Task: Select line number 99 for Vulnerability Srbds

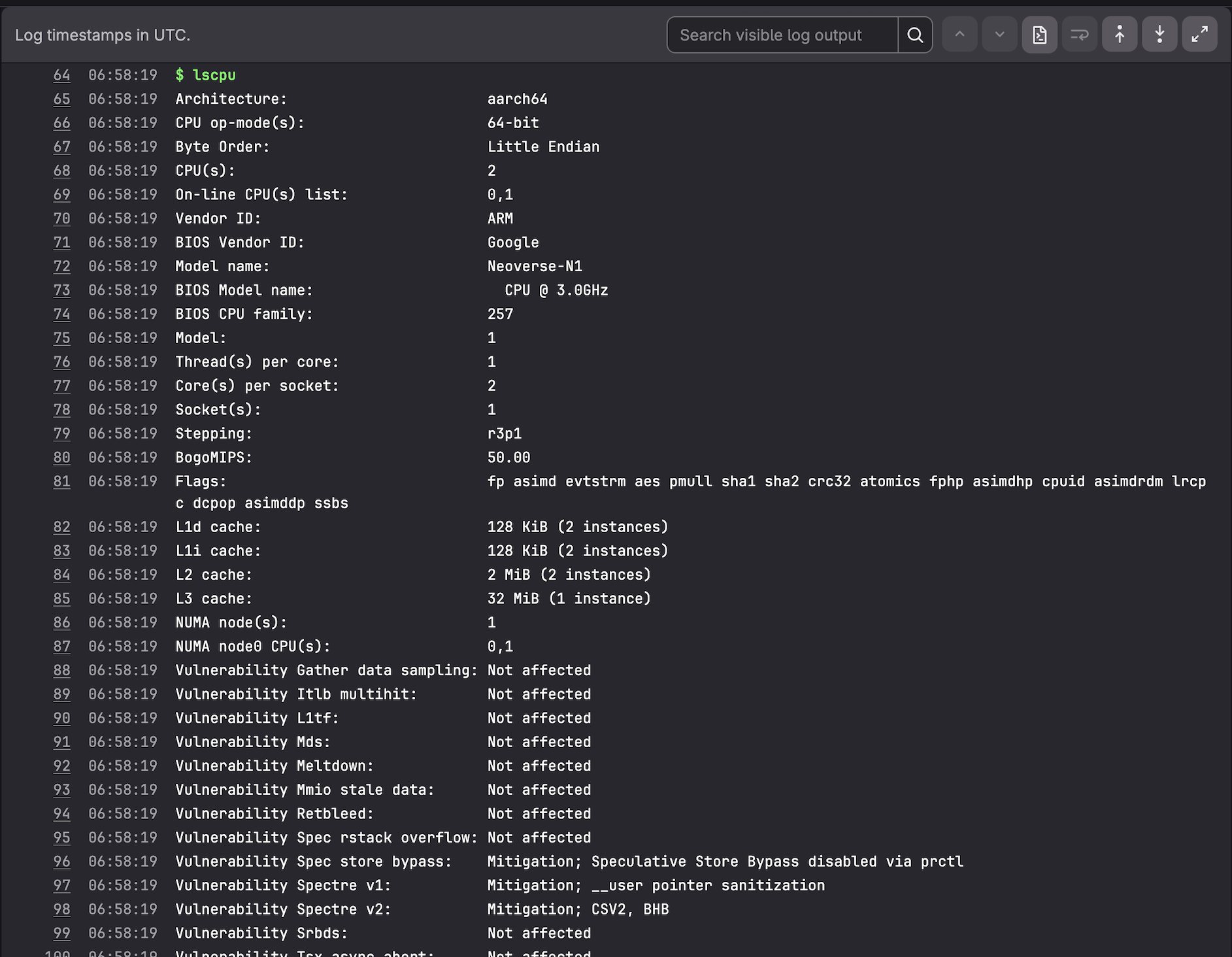Action: click(x=62, y=933)
